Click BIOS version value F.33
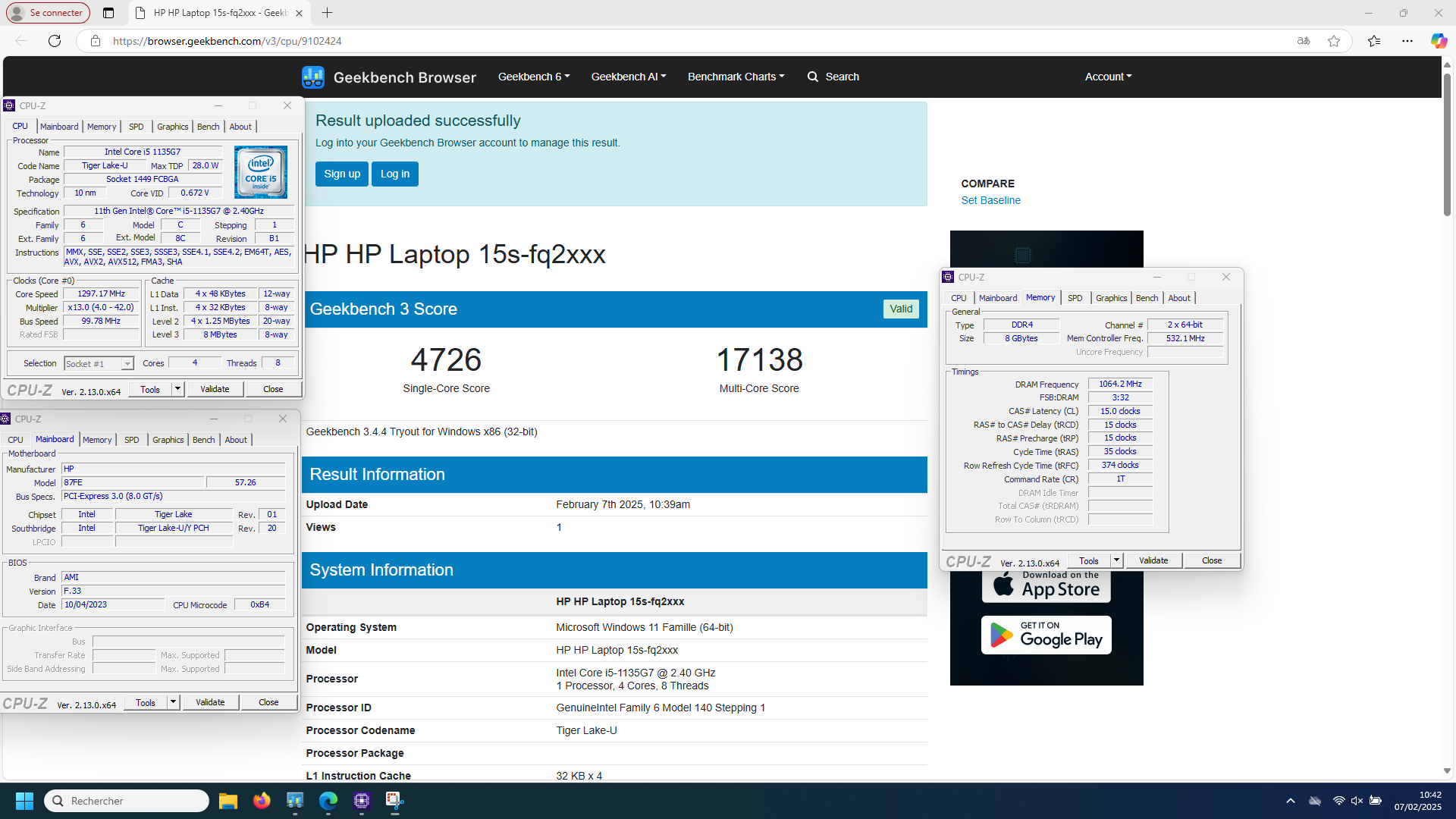Image resolution: width=1456 pixels, height=819 pixels. click(x=174, y=591)
